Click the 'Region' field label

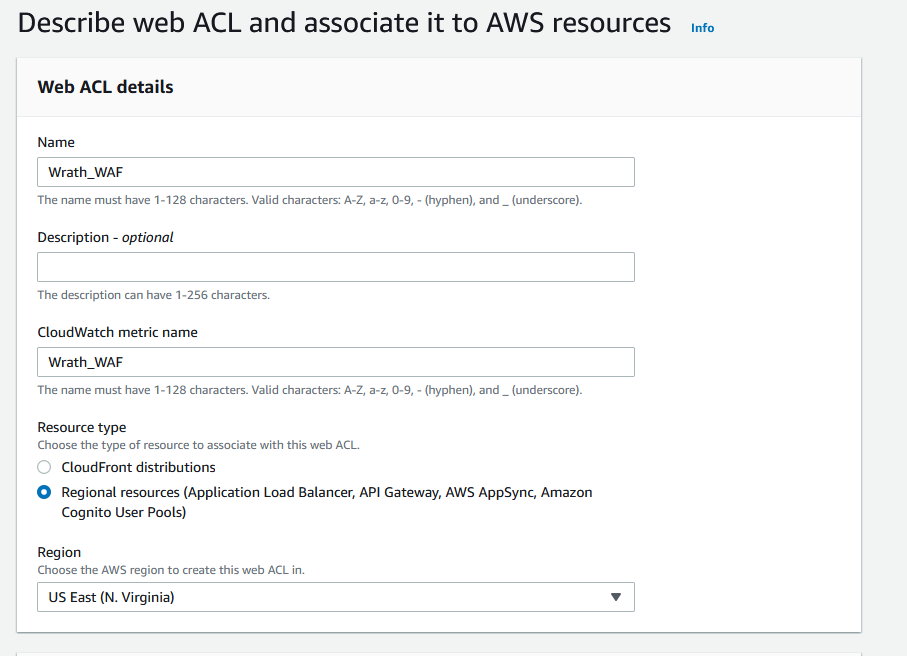[x=59, y=552]
